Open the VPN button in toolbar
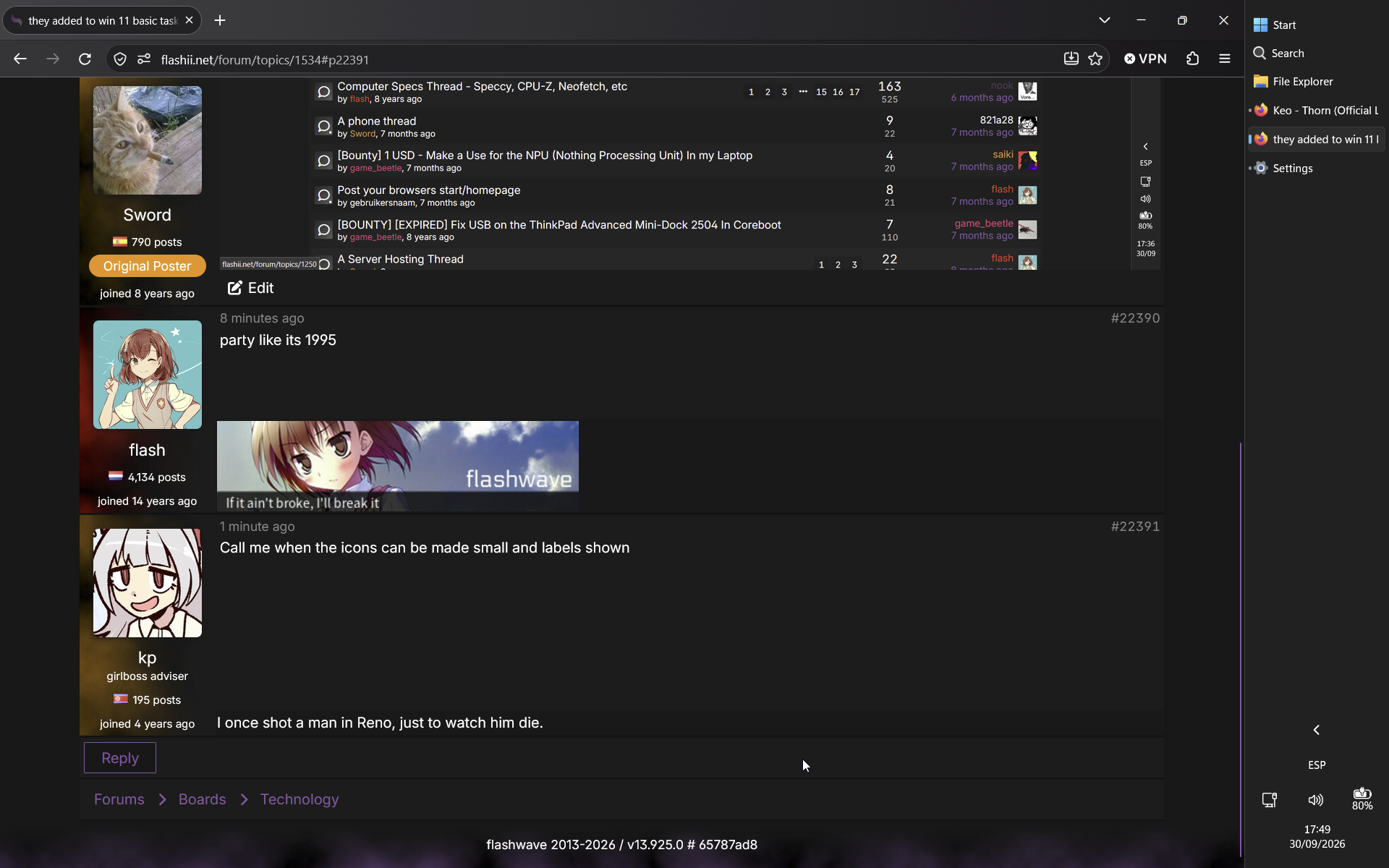Viewport: 1389px width, 868px height. pyautogui.click(x=1145, y=59)
